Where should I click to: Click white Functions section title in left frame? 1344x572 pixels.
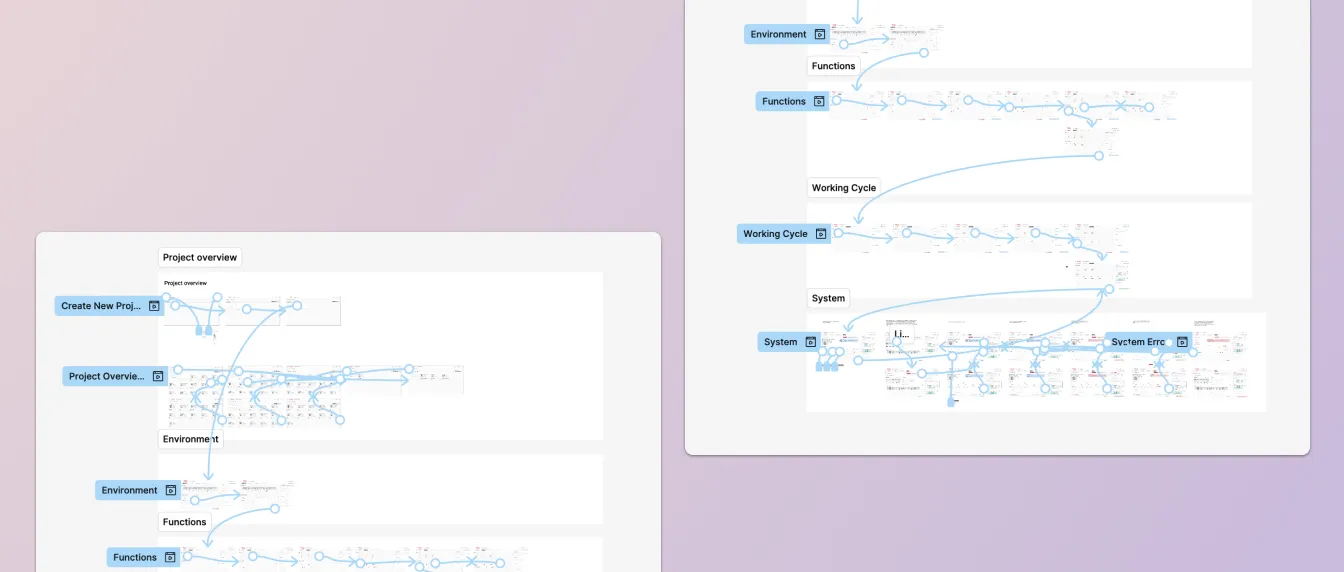tap(185, 522)
